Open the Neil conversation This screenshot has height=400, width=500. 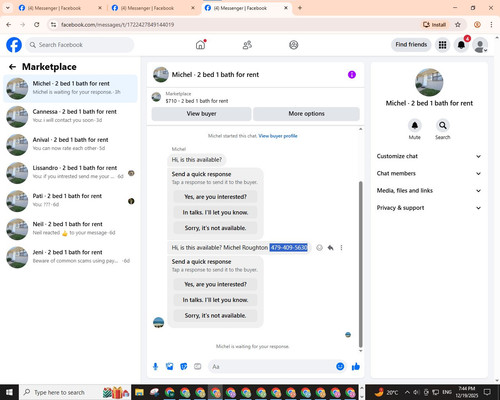point(70,229)
